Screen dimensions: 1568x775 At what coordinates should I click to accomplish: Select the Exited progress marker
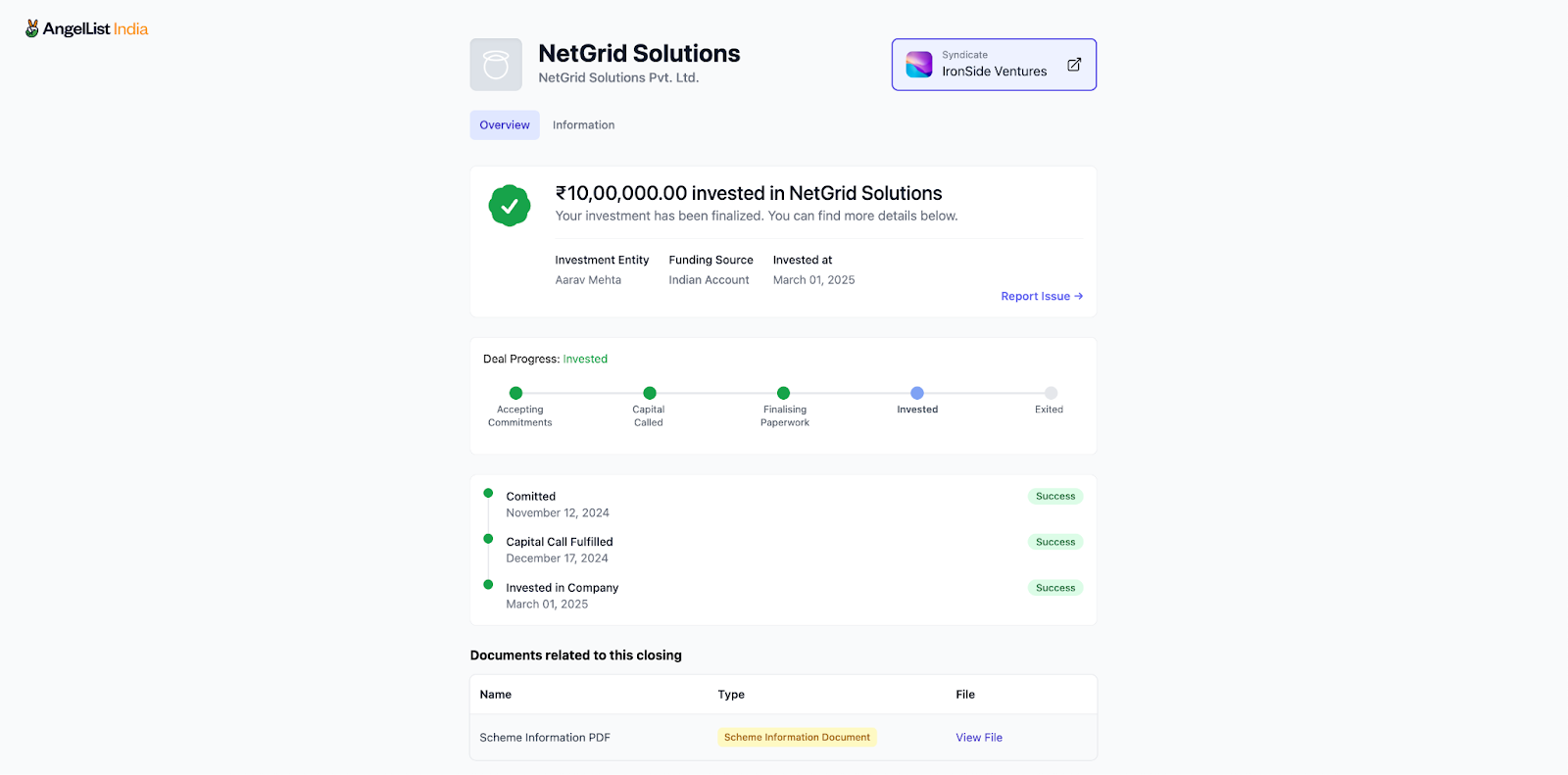coord(1051,393)
